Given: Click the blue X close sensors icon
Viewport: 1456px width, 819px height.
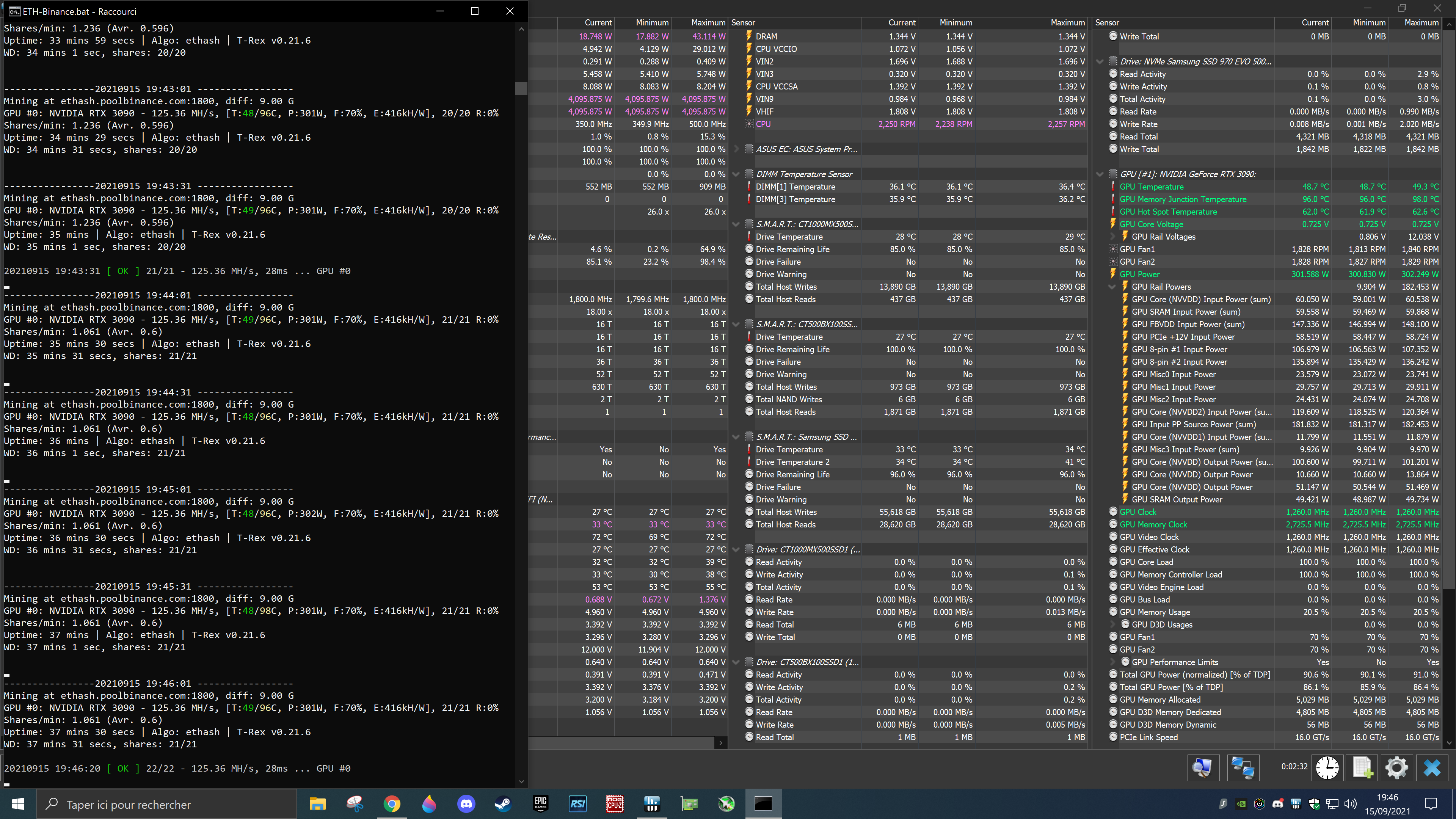Looking at the screenshot, I should tap(1432, 767).
